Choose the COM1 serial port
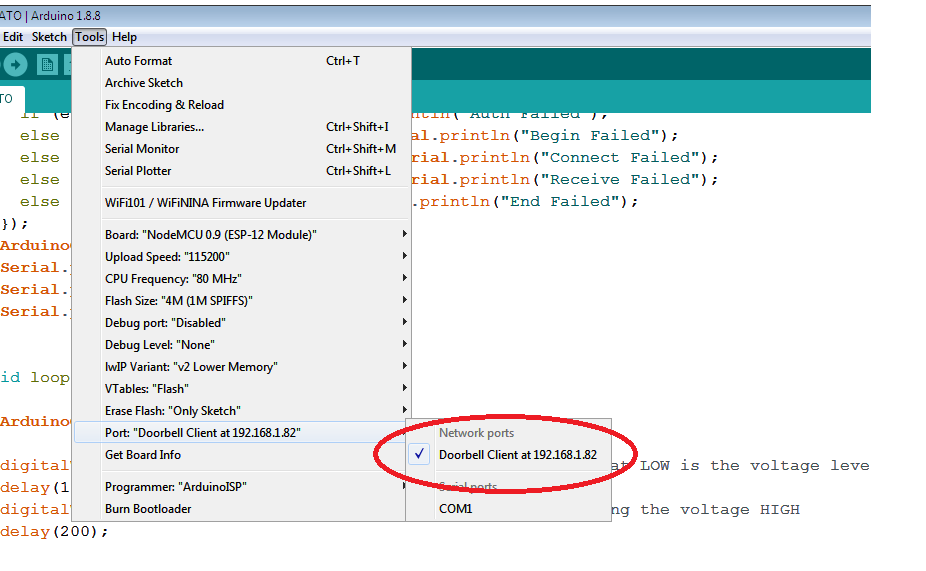This screenshot has height=571, width=926. pyautogui.click(x=455, y=509)
